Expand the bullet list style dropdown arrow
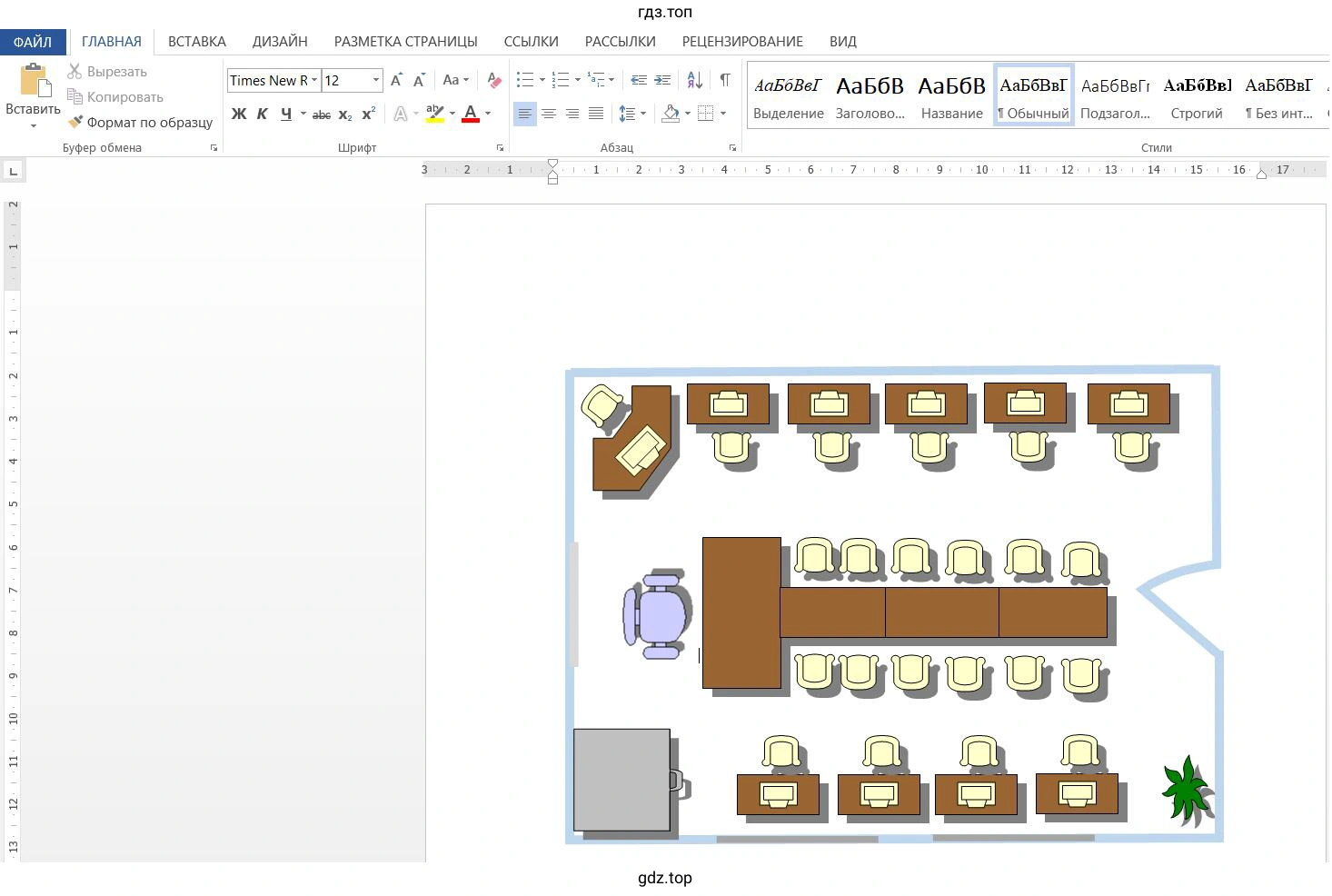The width and height of the screenshot is (1332, 896). coord(542,80)
